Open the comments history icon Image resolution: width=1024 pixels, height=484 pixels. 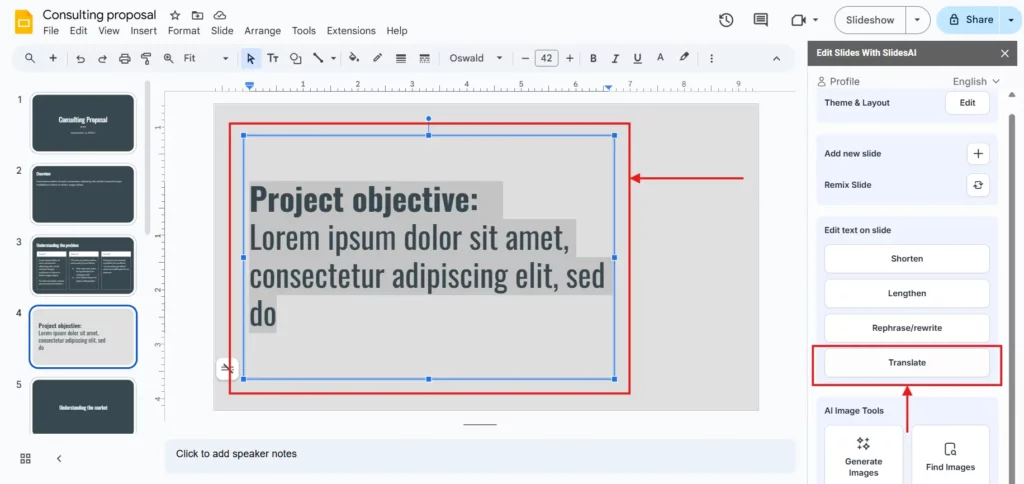(761, 20)
